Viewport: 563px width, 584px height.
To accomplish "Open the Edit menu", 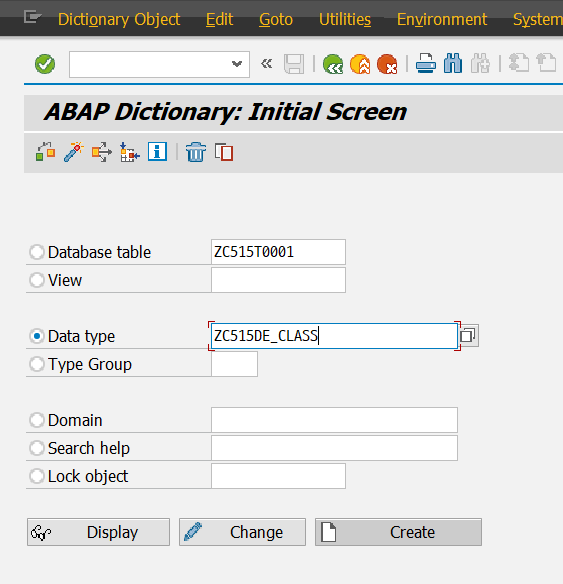I will pos(219,19).
